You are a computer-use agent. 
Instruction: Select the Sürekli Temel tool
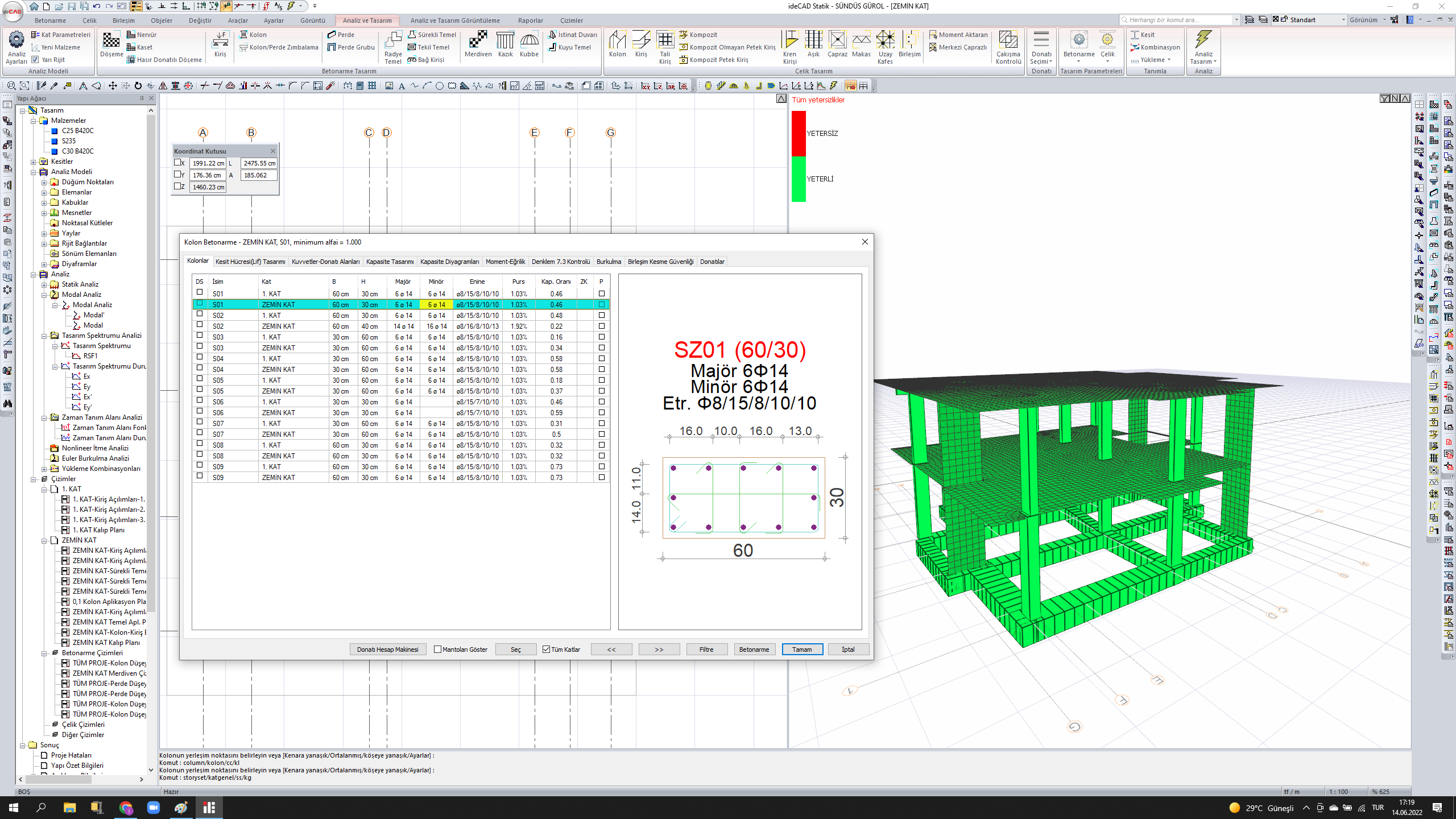point(432,35)
